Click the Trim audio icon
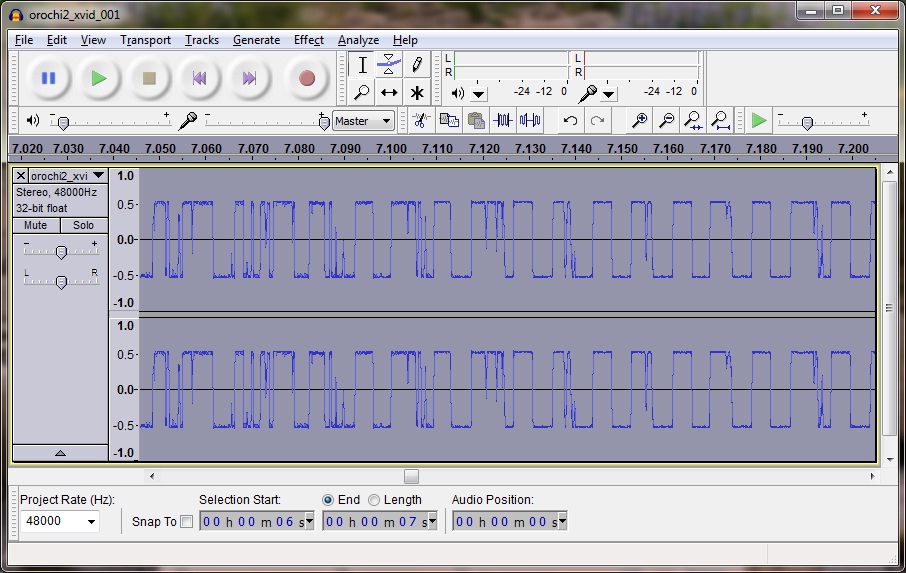This screenshot has width=906, height=573. (503, 121)
